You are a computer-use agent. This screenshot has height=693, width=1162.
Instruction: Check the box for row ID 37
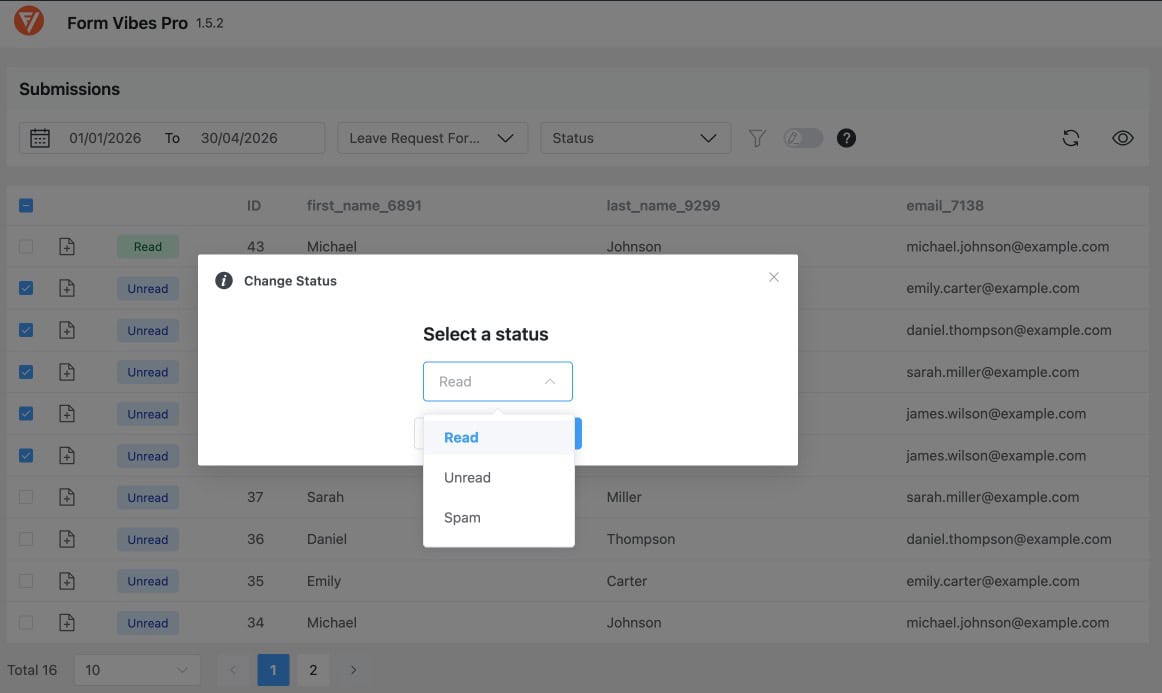(26, 497)
